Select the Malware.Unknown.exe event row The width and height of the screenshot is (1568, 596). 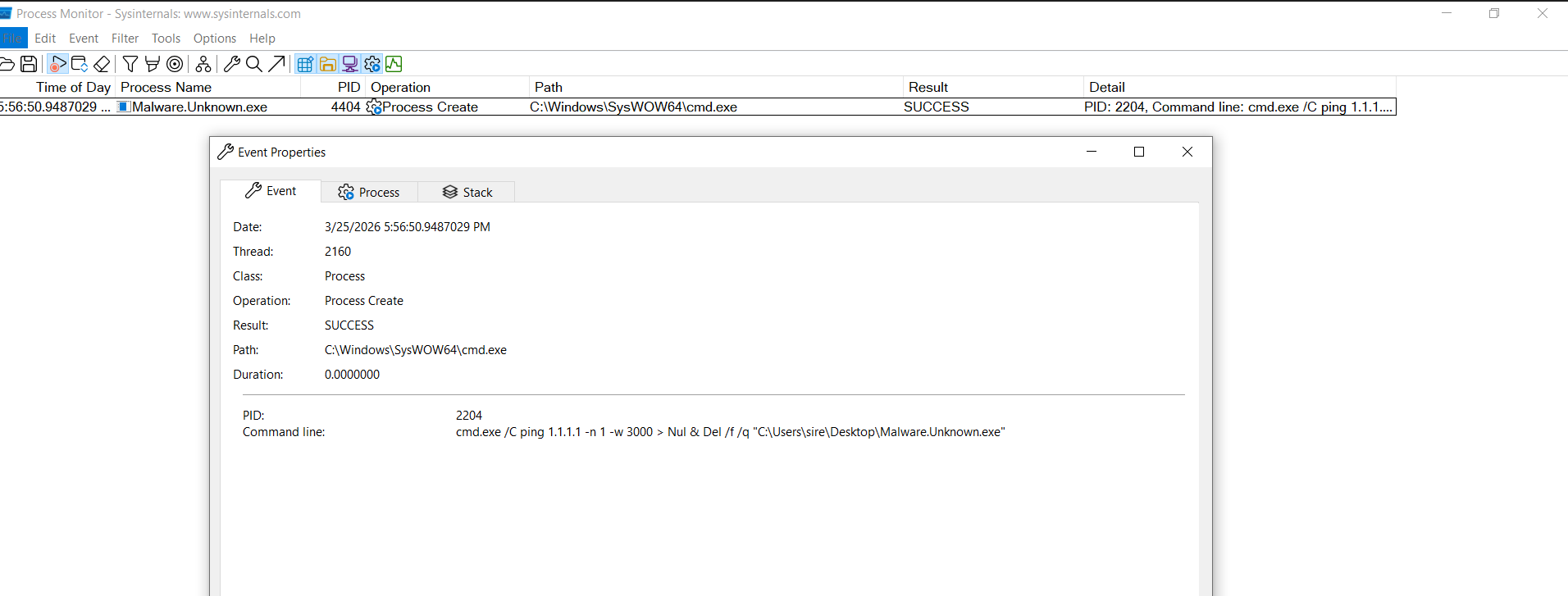coord(199,107)
